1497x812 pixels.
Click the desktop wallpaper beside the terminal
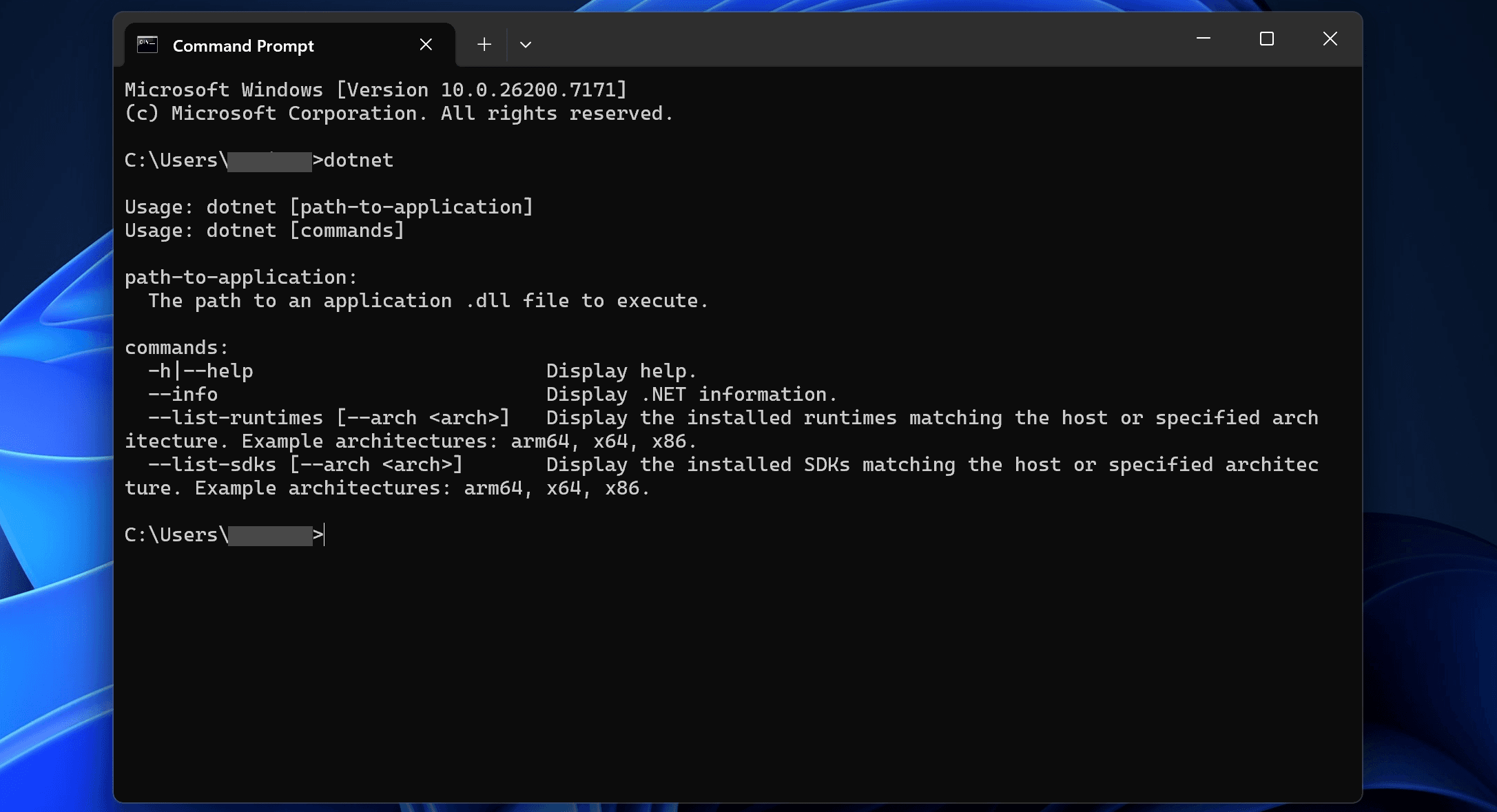click(x=55, y=413)
